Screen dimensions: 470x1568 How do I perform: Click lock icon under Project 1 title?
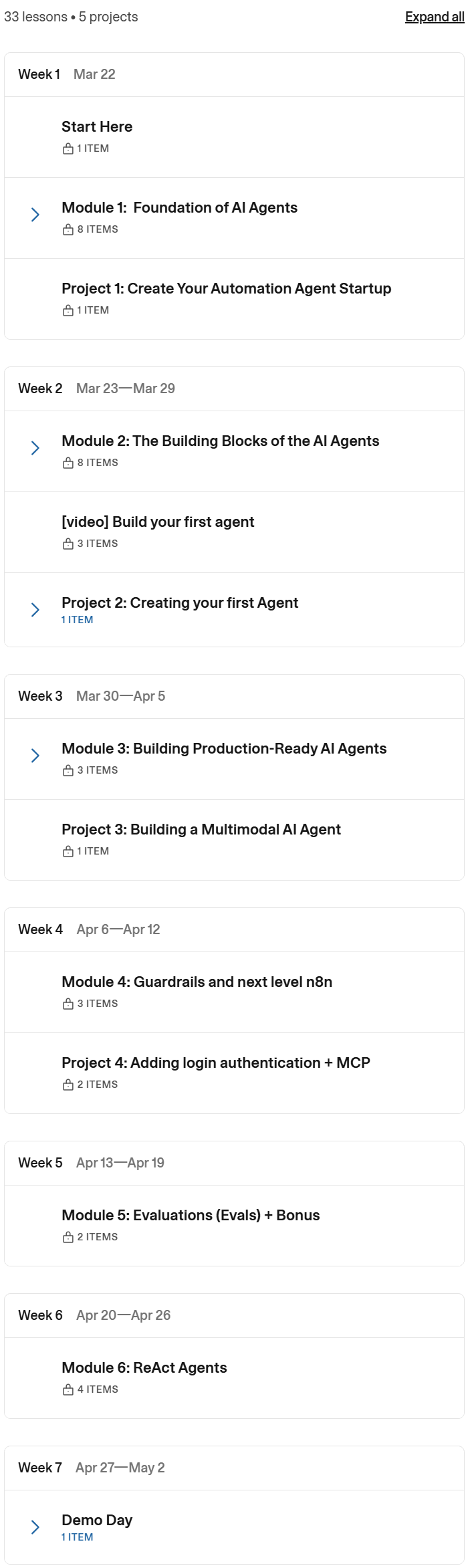(x=68, y=310)
